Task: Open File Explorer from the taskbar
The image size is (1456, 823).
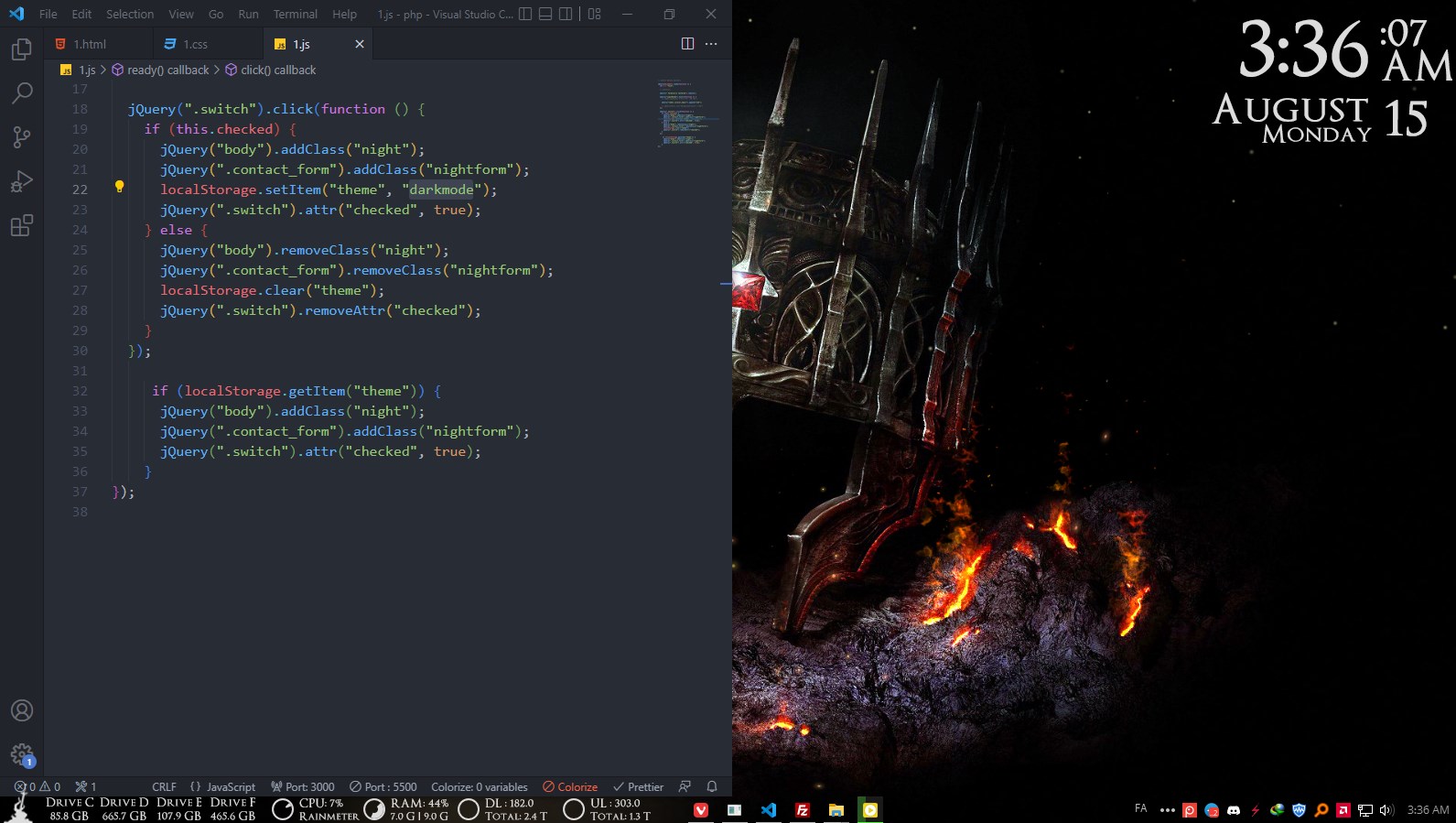Action: click(836, 810)
